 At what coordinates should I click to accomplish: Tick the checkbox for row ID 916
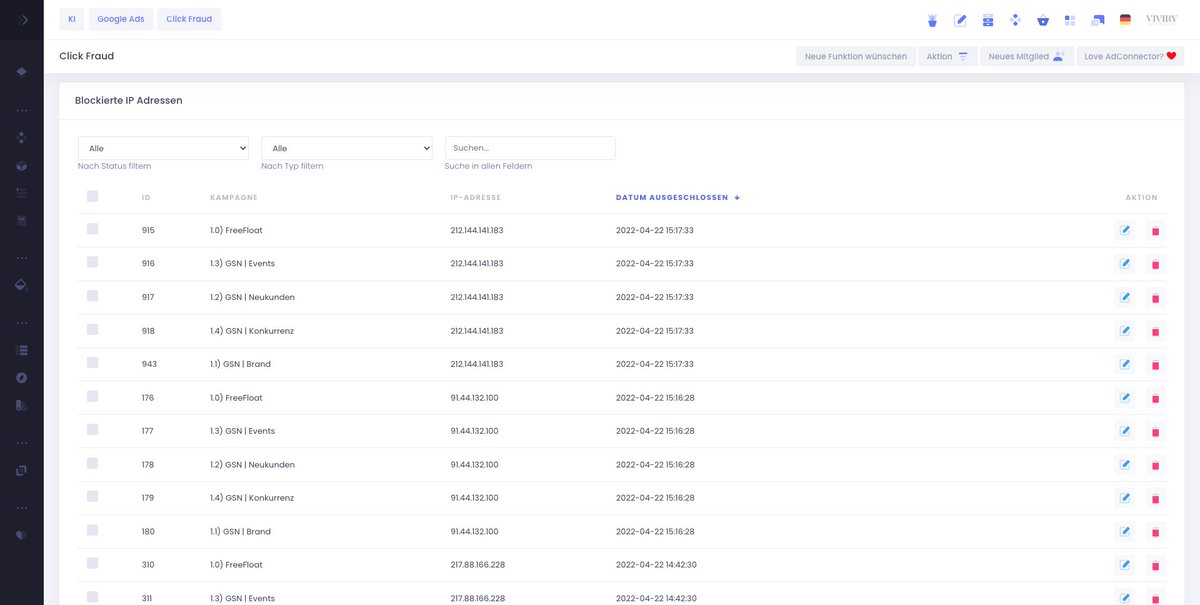pos(93,262)
